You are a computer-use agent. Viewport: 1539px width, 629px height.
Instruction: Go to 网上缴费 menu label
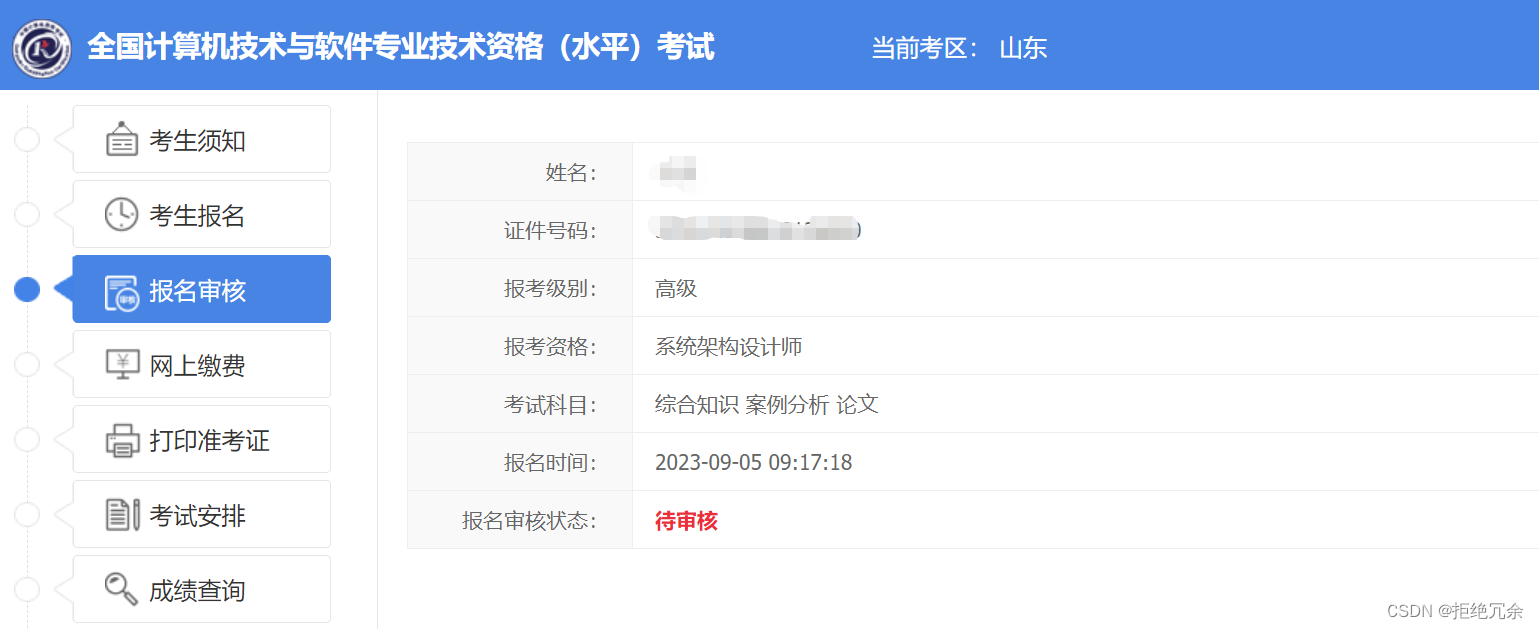pyautogui.click(x=197, y=366)
